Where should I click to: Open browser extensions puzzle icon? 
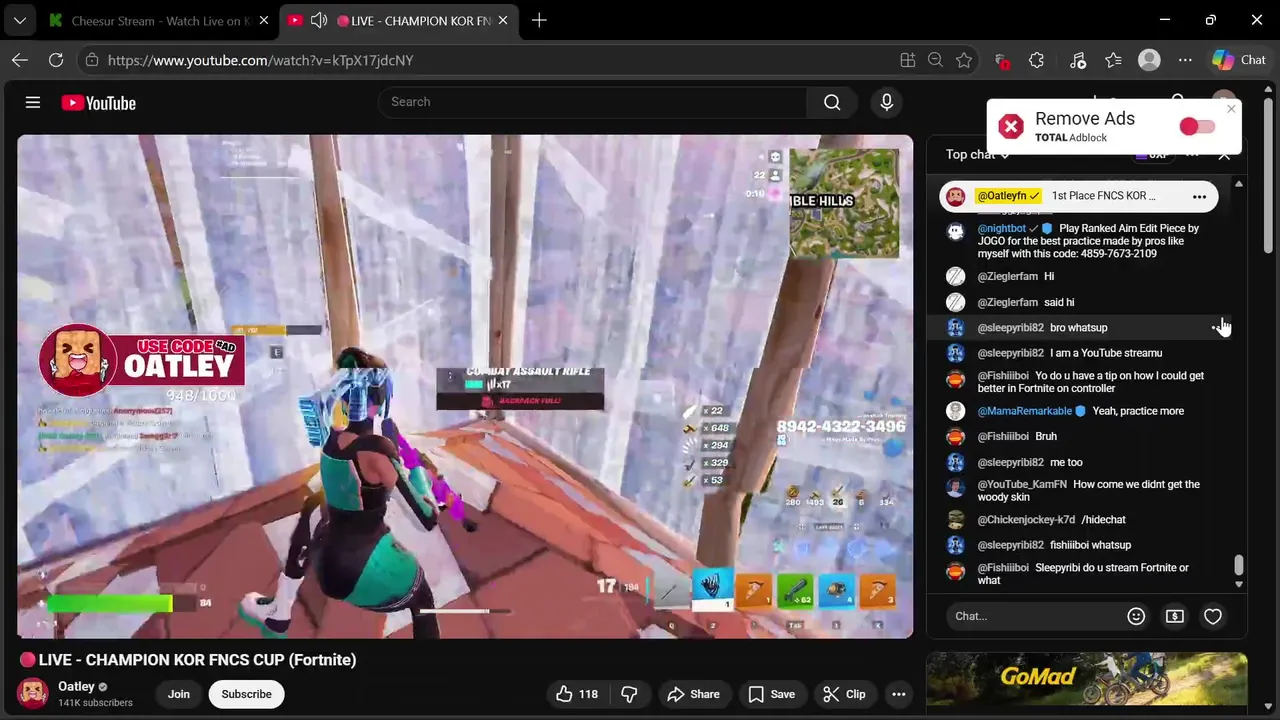(1036, 60)
